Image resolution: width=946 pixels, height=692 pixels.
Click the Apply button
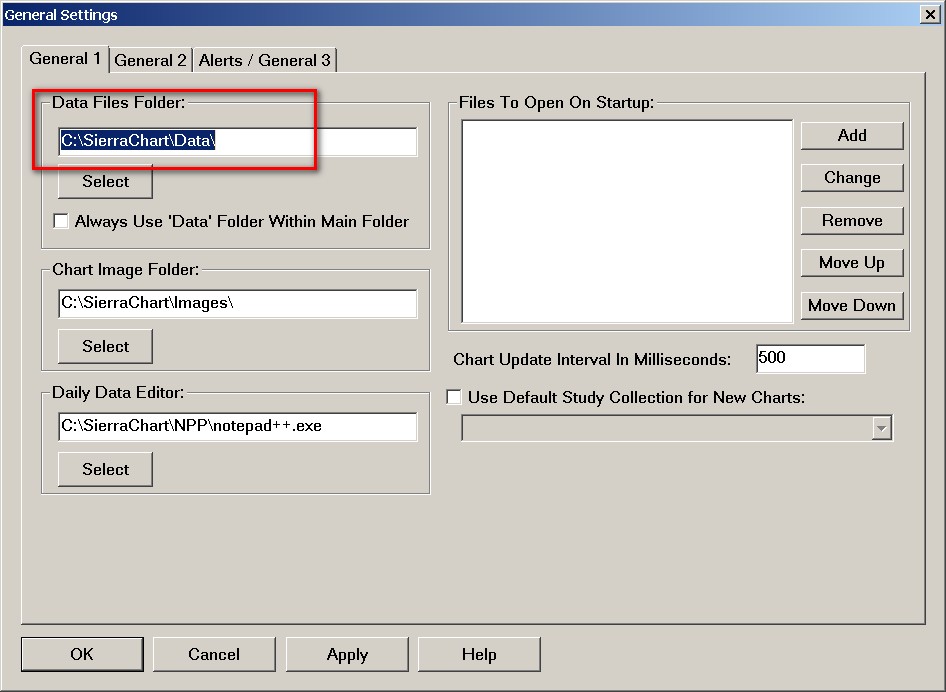pos(347,655)
